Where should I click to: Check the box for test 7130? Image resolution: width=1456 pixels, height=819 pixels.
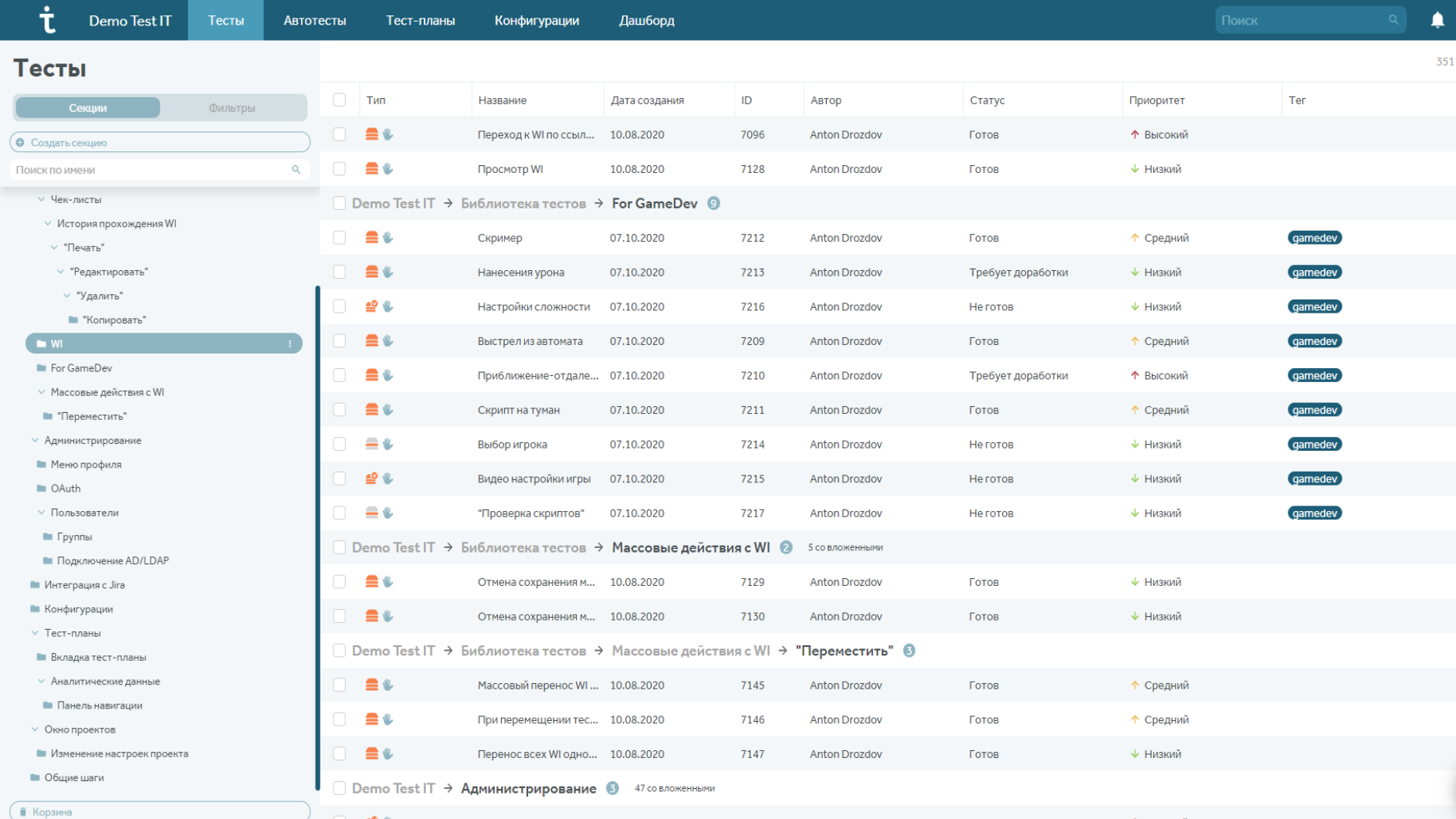tap(339, 616)
